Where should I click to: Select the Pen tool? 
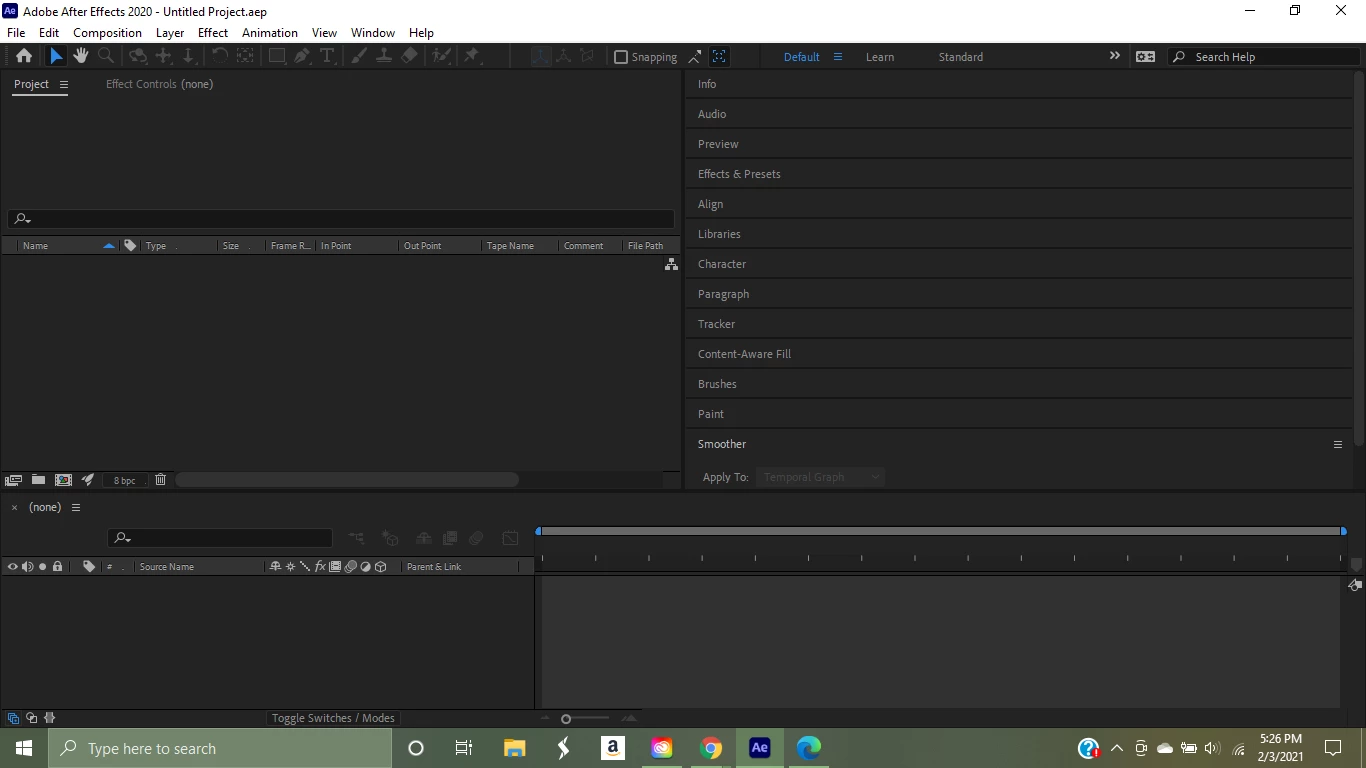pos(302,57)
